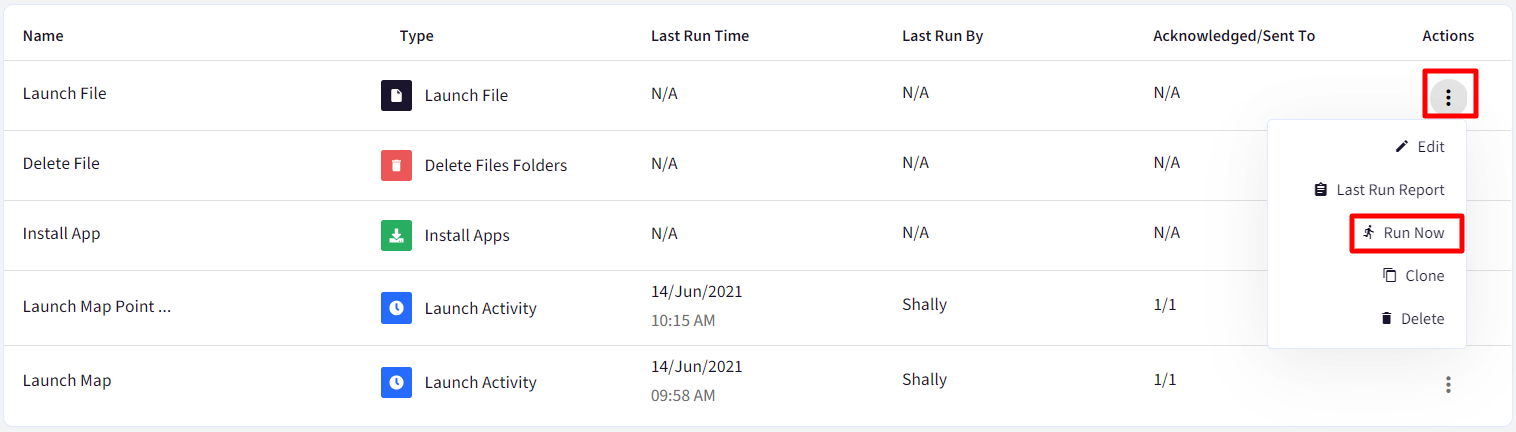Click the Acknowledged/Sent To column header
The height and width of the screenshot is (432, 1516).
1234,36
